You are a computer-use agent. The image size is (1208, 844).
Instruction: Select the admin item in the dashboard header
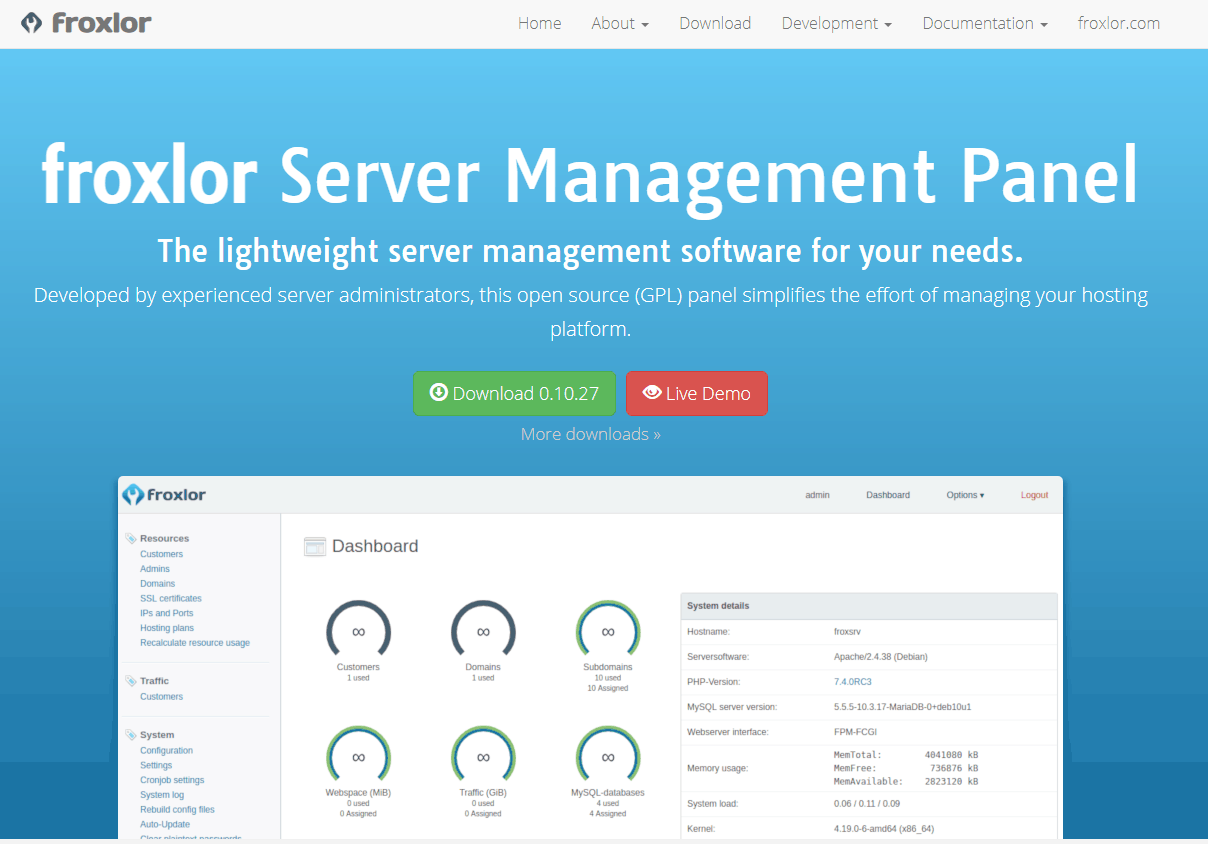[x=818, y=495]
